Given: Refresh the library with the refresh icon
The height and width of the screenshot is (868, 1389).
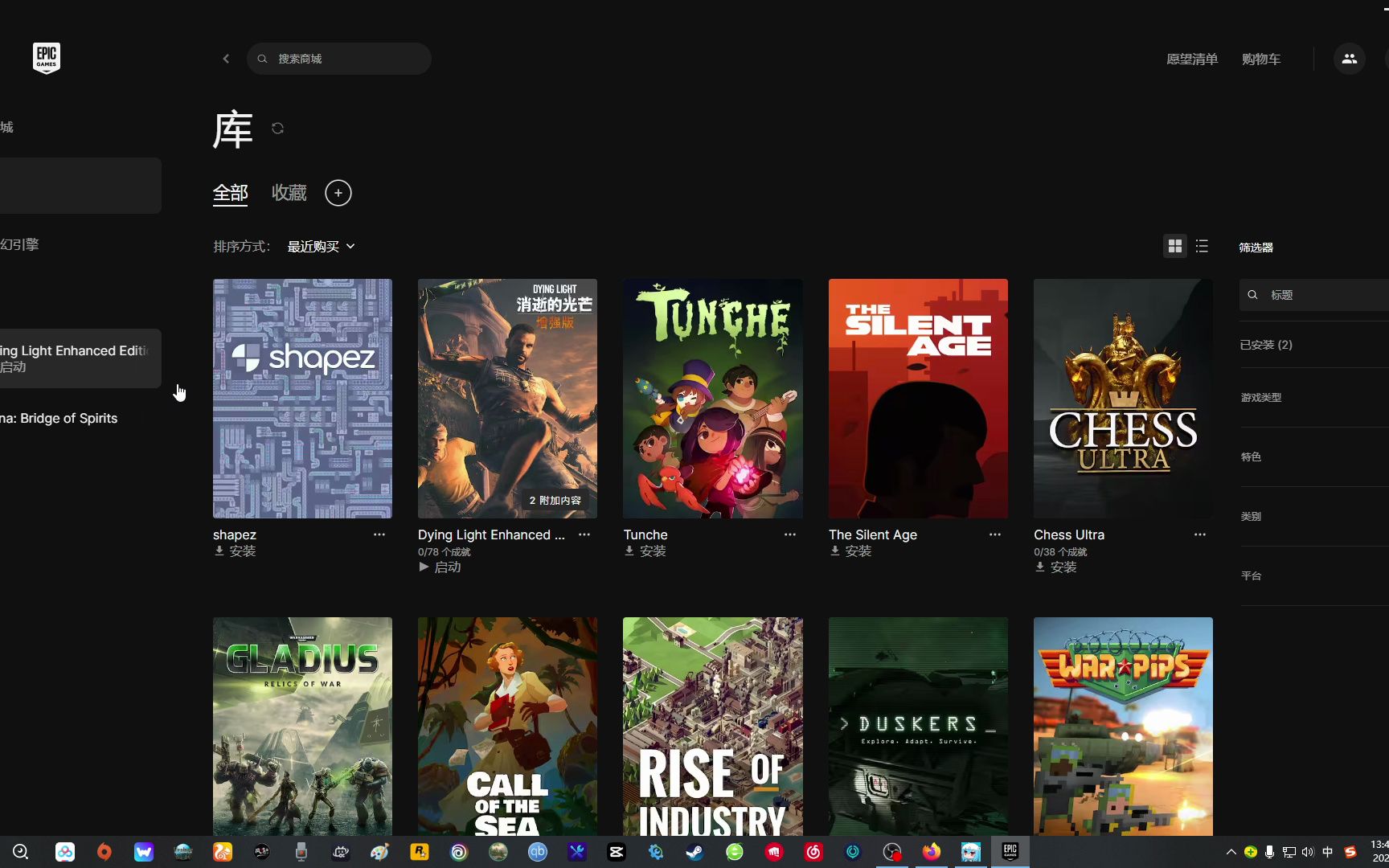Looking at the screenshot, I should pos(278,129).
